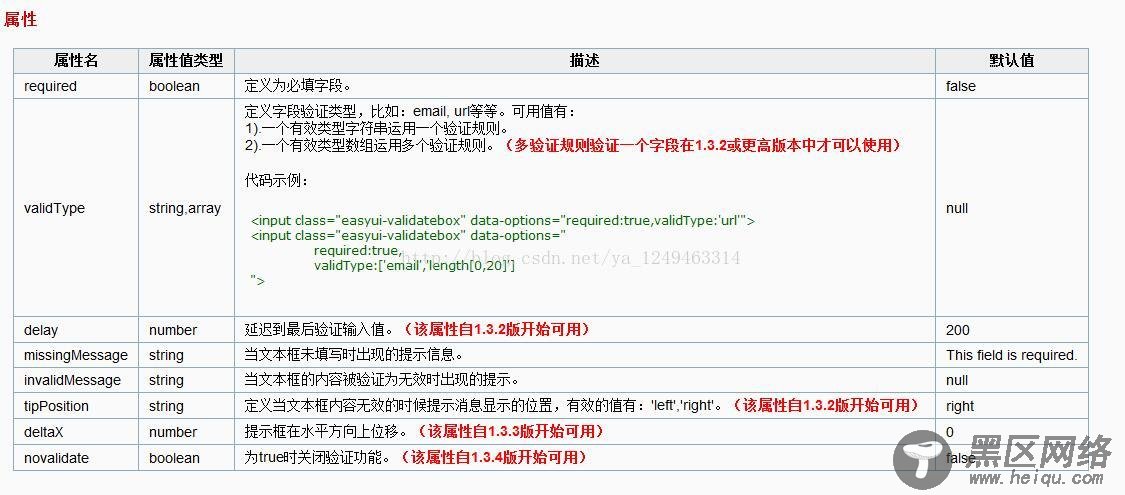
Task: Click the 为true时关闭验证功能 description
Action: click(319, 458)
